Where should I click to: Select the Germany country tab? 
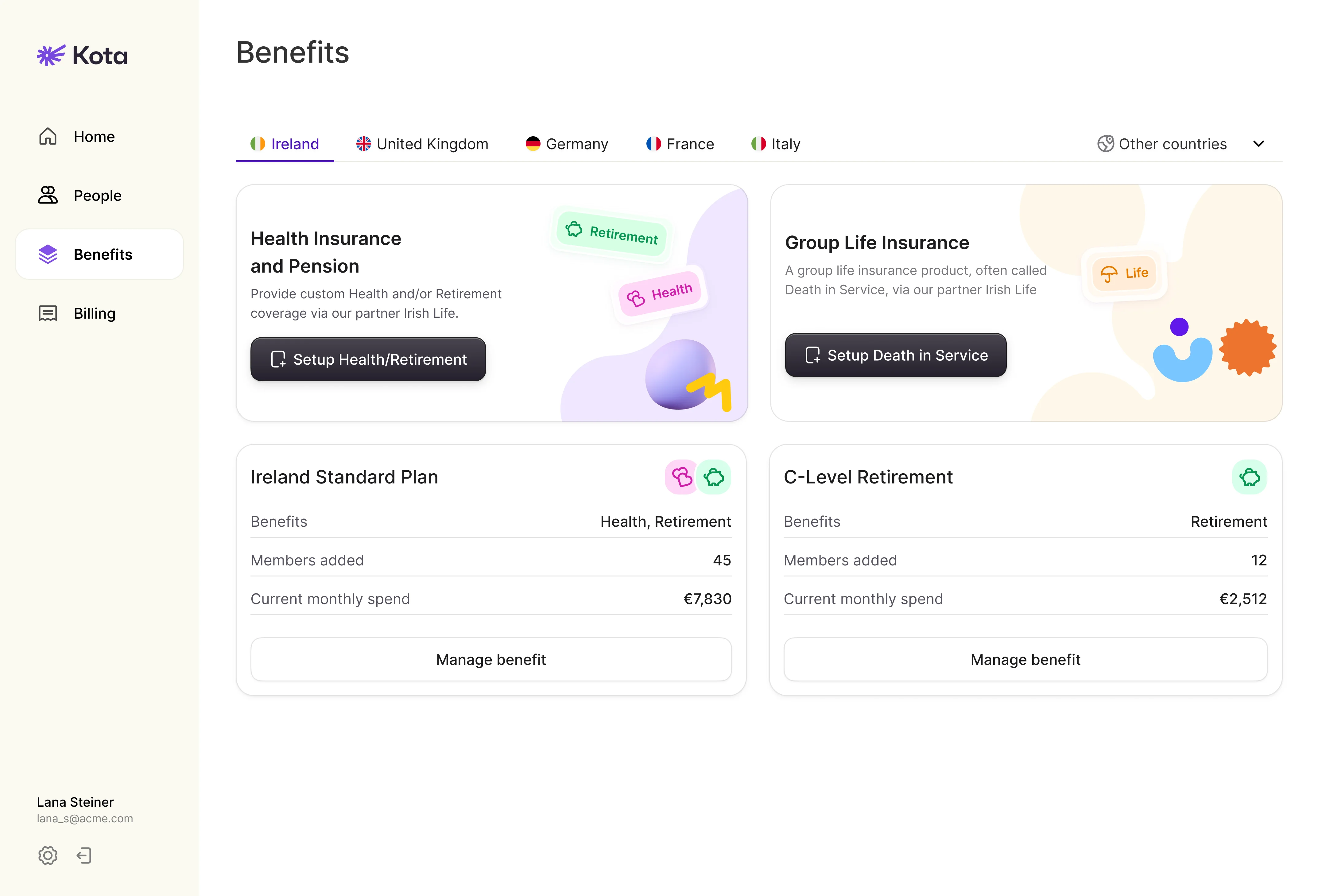tap(567, 144)
